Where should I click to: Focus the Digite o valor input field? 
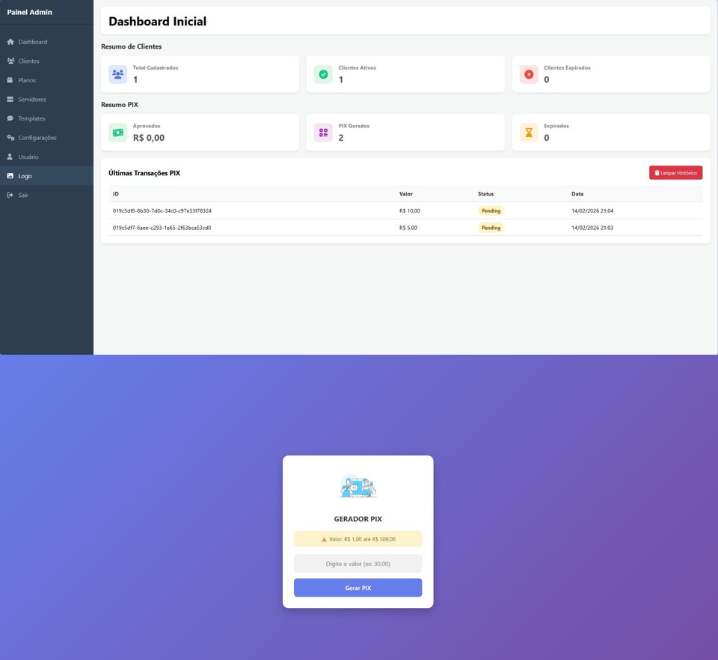click(x=358, y=563)
